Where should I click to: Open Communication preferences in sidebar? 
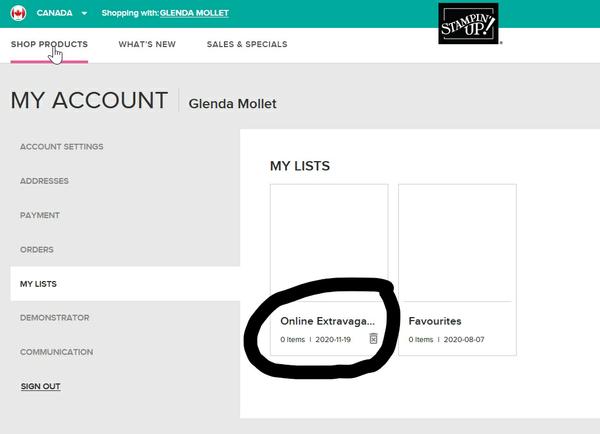click(57, 352)
